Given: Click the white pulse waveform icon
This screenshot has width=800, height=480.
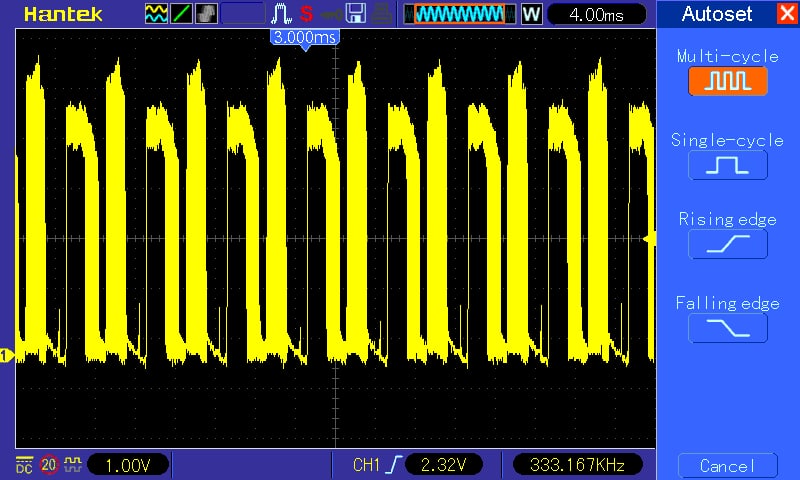Looking at the screenshot, I should (281, 14).
